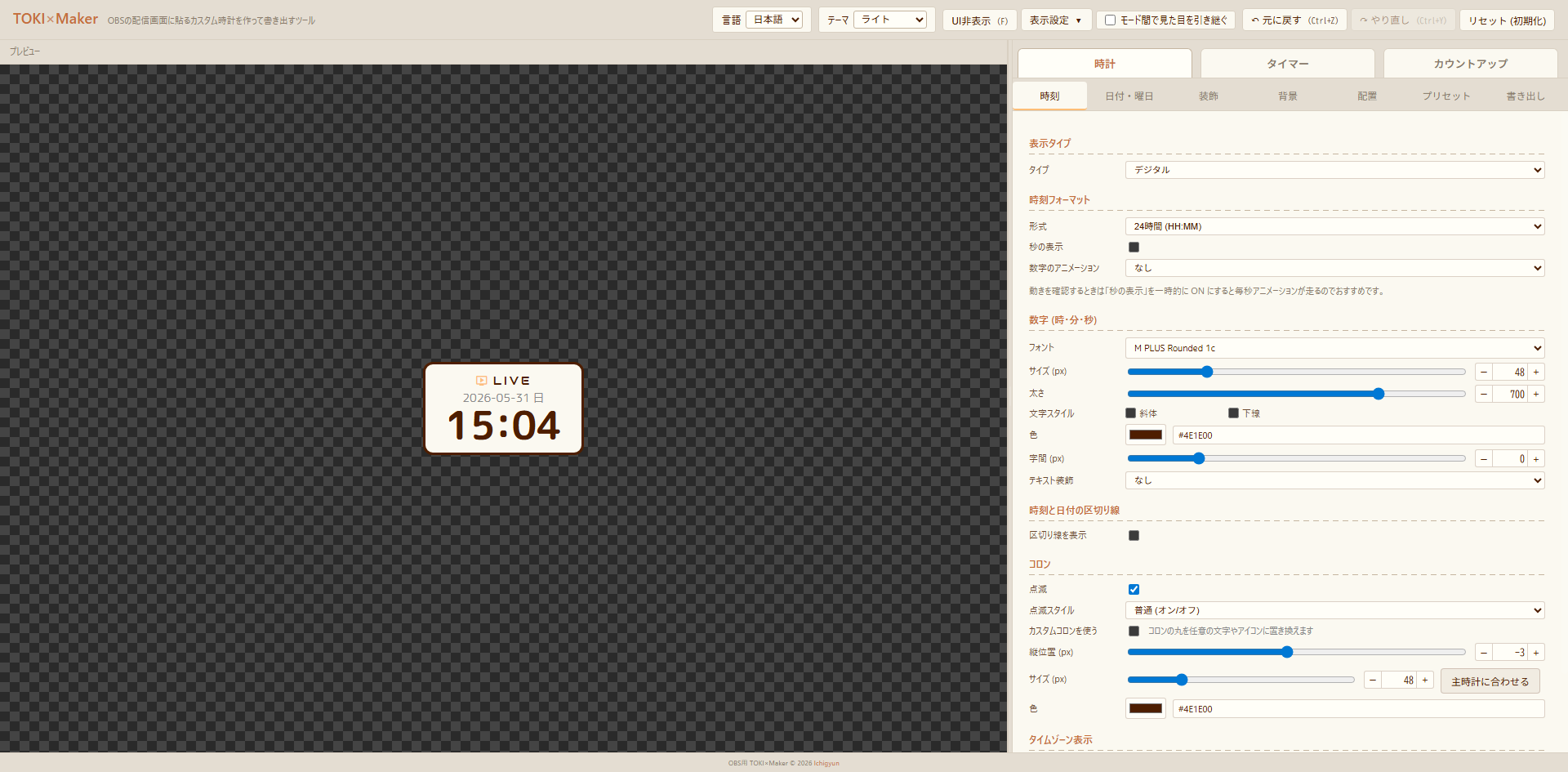The width and height of the screenshot is (1568, 772).
Task: Decrease colon 縦位置 with minus button
Action: coord(1484,653)
